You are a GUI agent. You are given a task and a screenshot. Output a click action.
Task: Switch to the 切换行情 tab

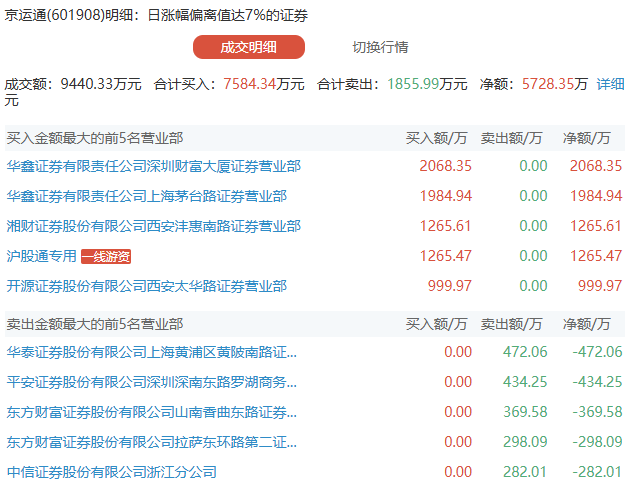click(380, 47)
